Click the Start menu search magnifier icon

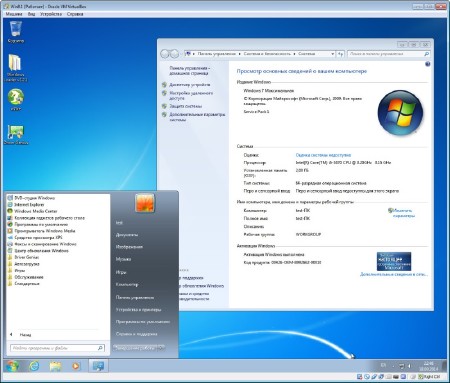click(100, 348)
